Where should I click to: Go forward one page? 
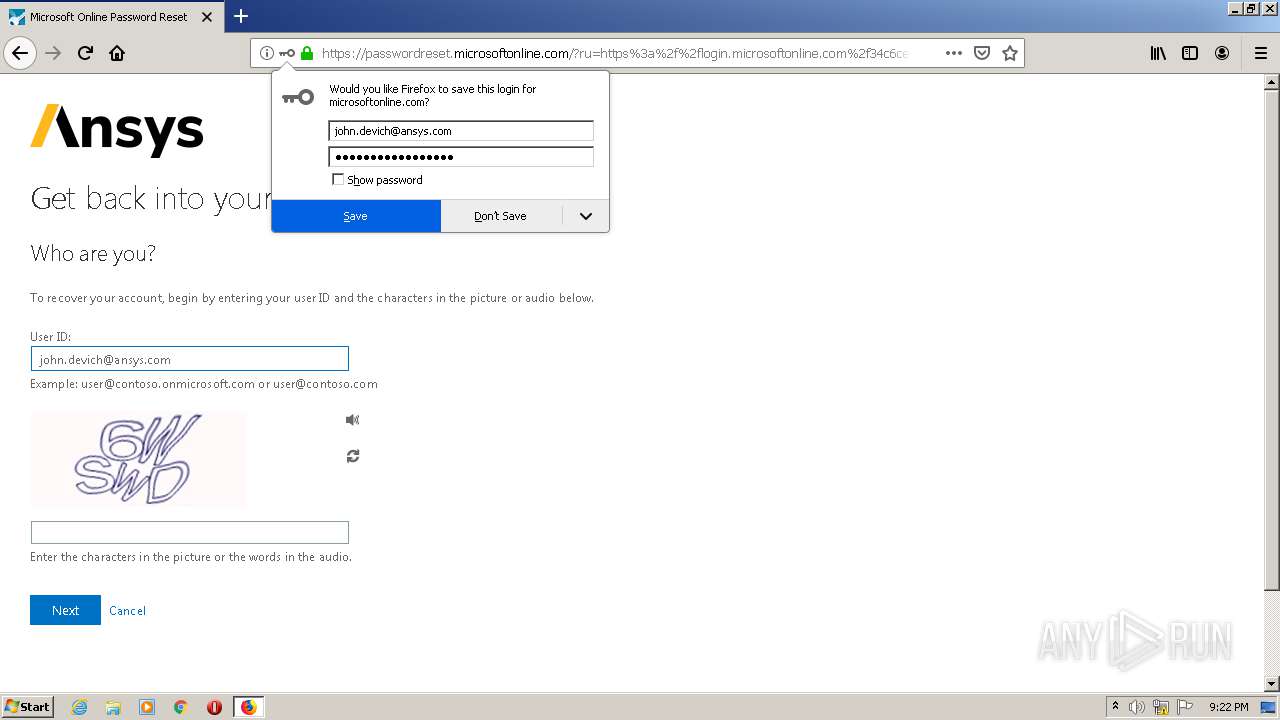tap(54, 53)
